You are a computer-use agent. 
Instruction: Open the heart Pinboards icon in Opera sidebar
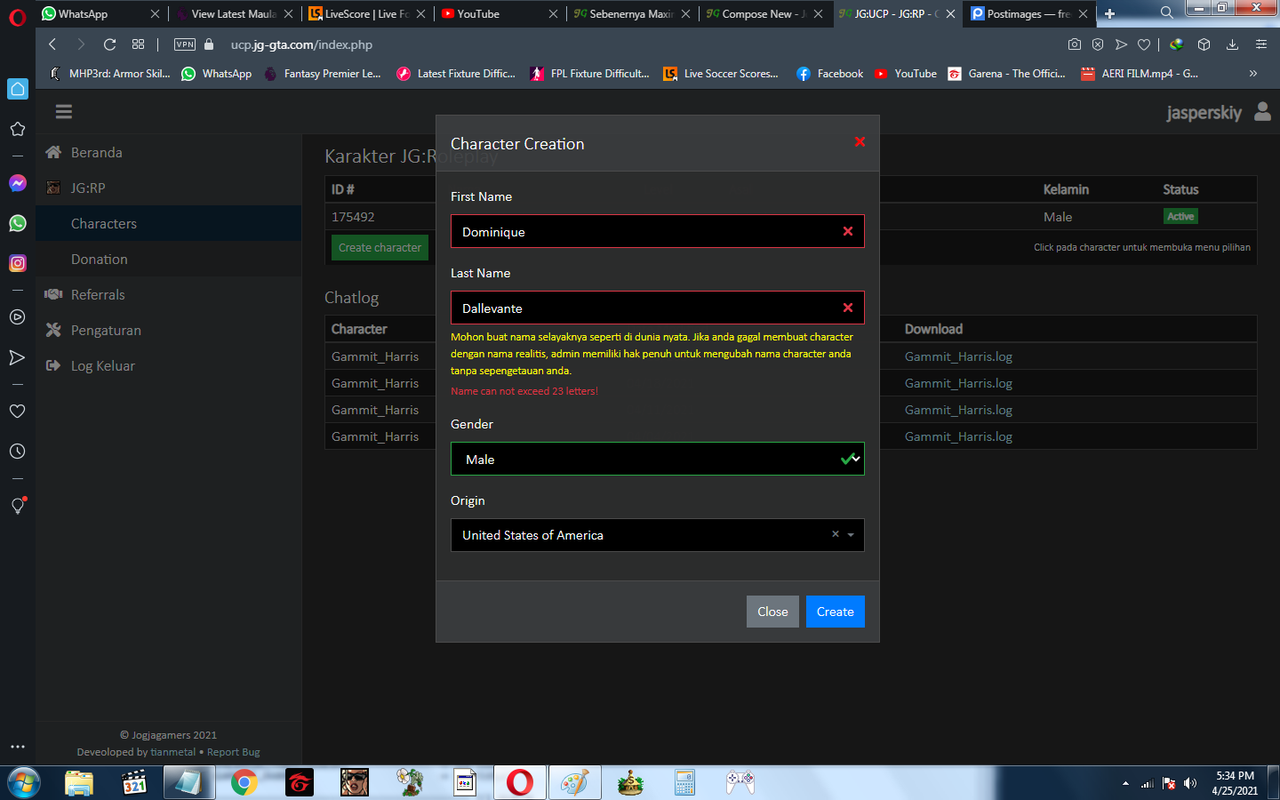(17, 411)
